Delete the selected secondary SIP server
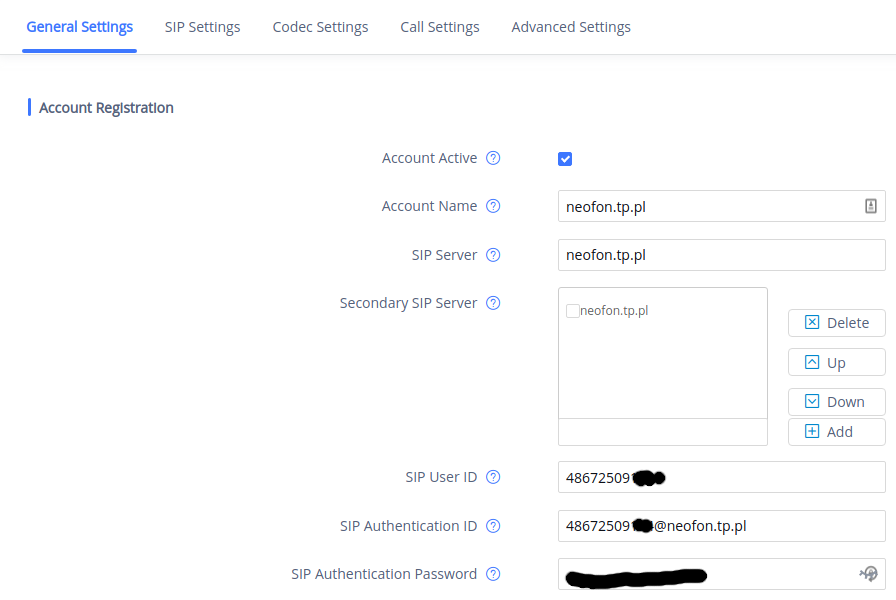The width and height of the screenshot is (896, 600). click(x=836, y=322)
